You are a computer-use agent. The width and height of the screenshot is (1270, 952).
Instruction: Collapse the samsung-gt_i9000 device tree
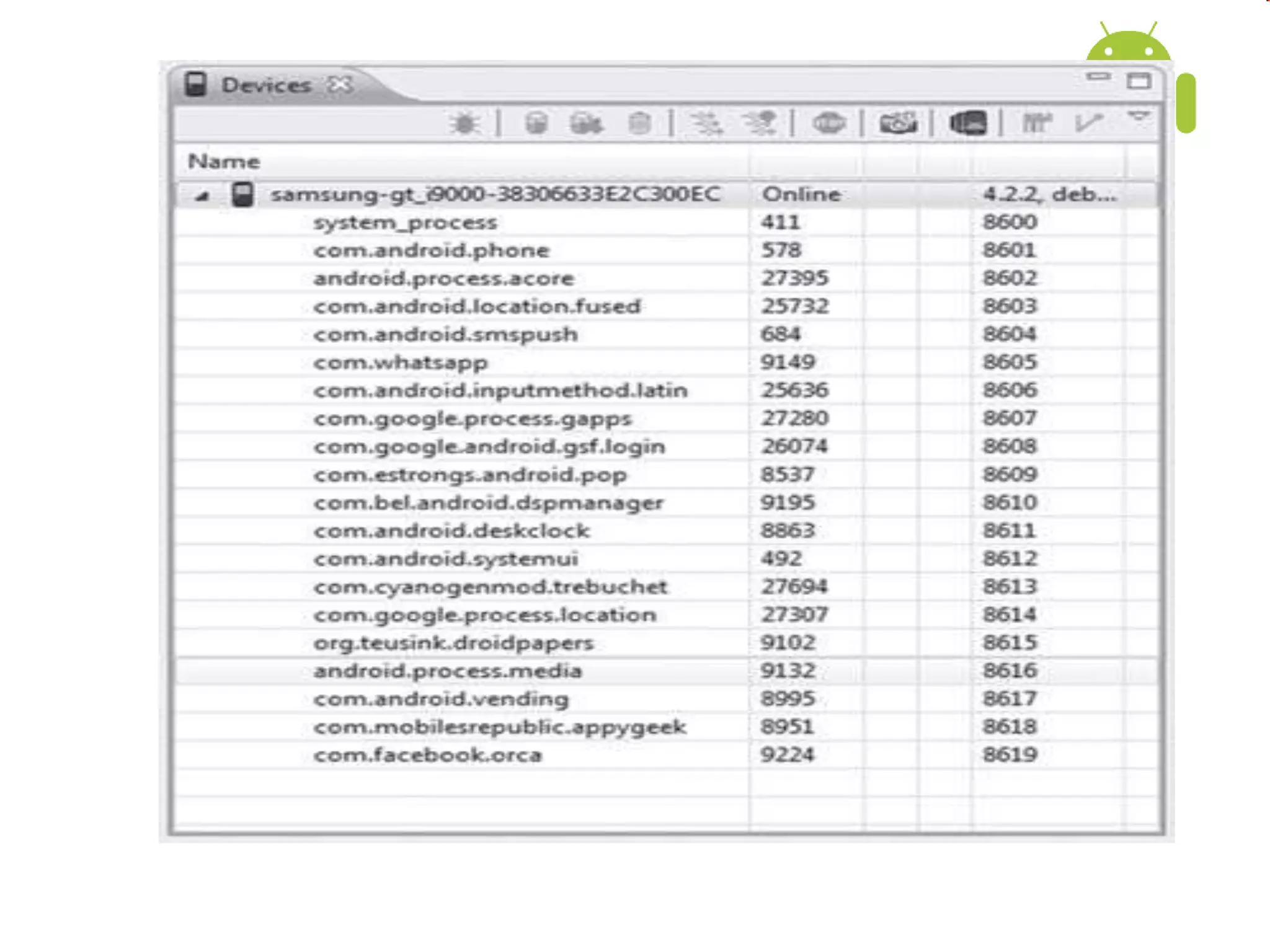pyautogui.click(x=201, y=196)
